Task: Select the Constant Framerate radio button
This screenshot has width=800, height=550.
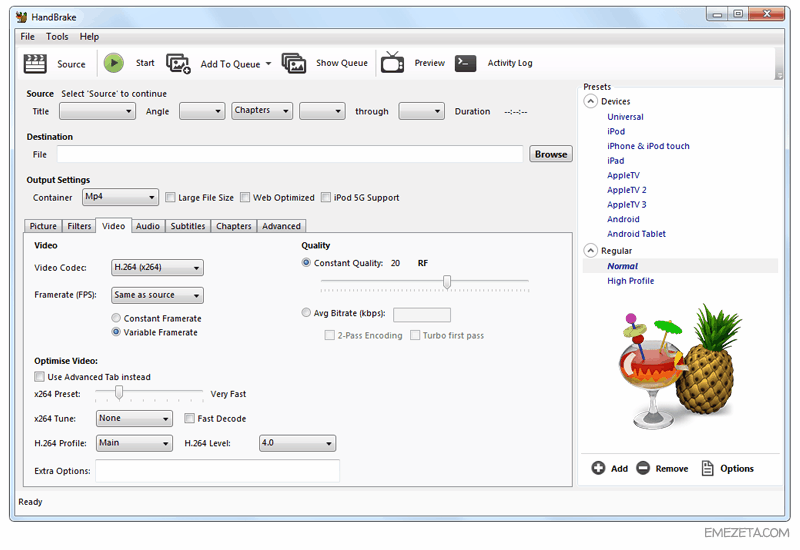Action: coord(116,318)
